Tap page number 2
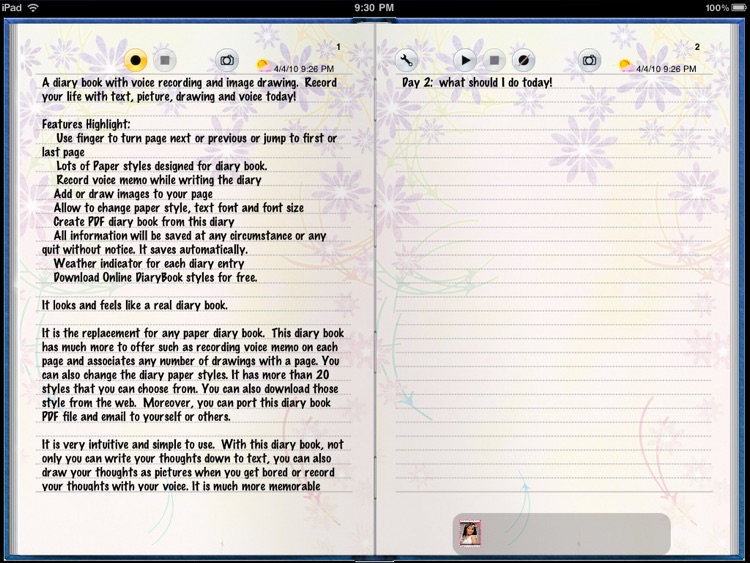This screenshot has height=563, width=750. (697, 47)
